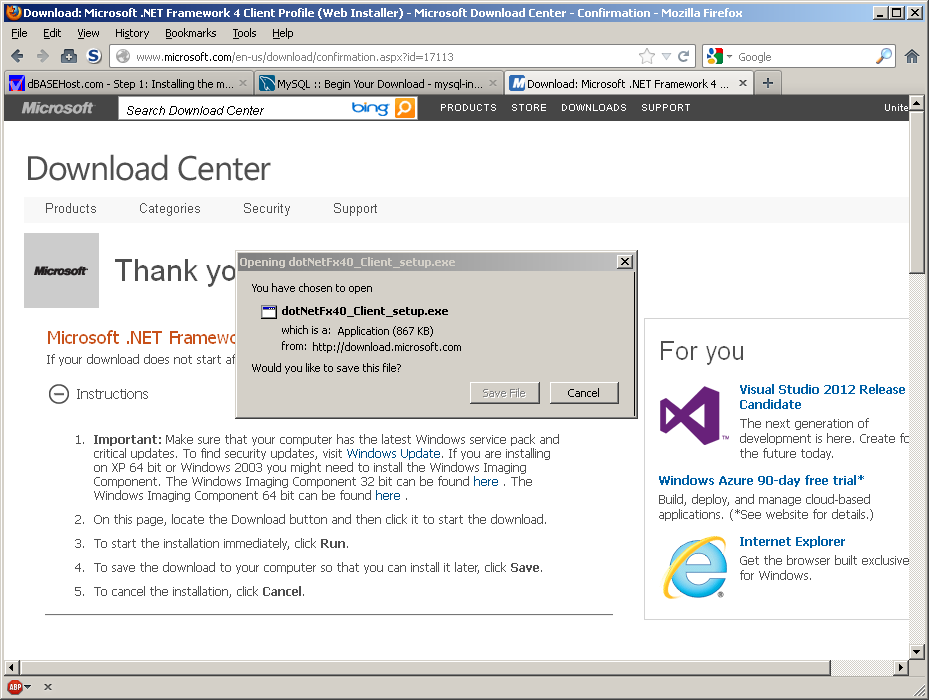Reload the page with the refresh icon
This screenshot has height=700, width=929.
coord(683,56)
